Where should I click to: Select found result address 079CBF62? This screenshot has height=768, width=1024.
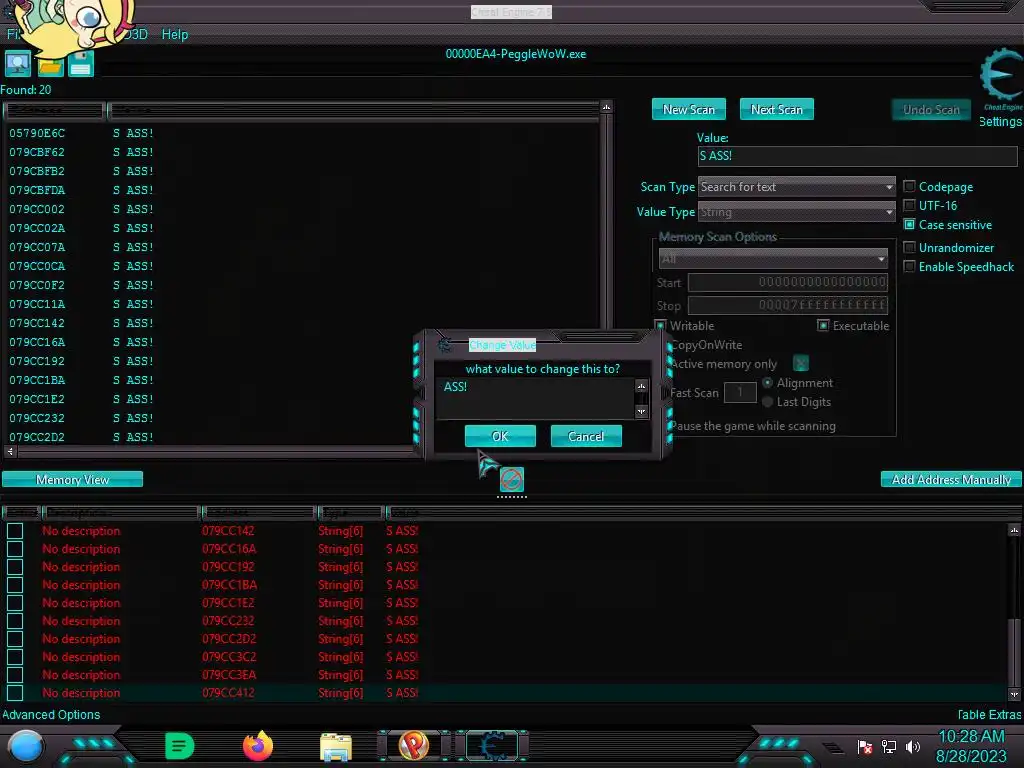tap(37, 152)
